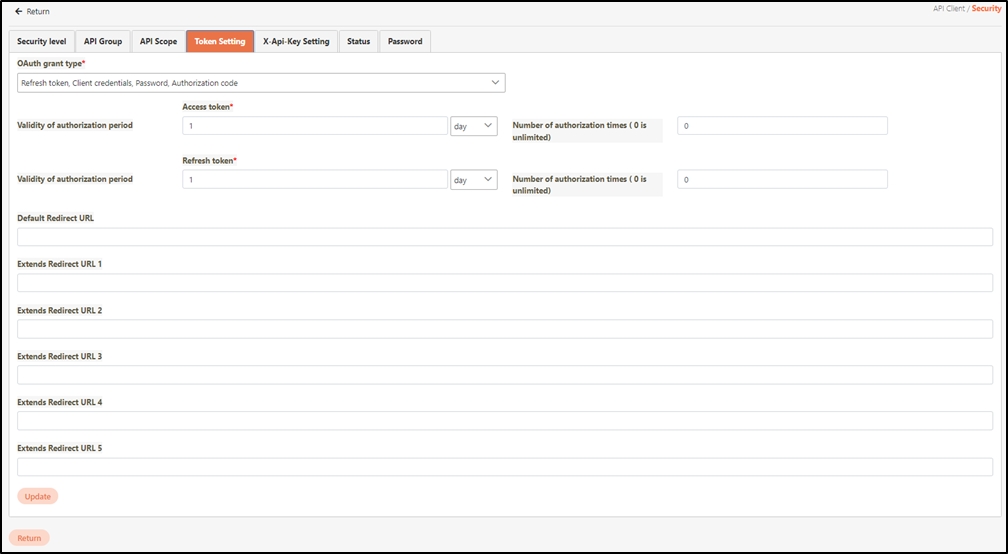Viewport: 1008px width, 554px height.
Task: Switch to the API Group tab
Action: pos(103,41)
